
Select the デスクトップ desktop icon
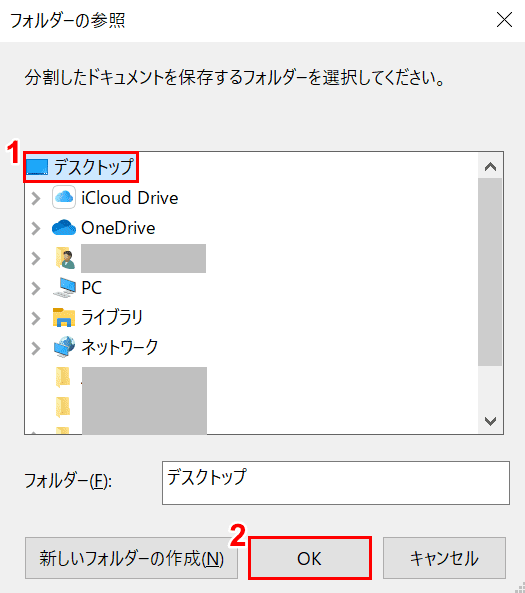pos(37,167)
